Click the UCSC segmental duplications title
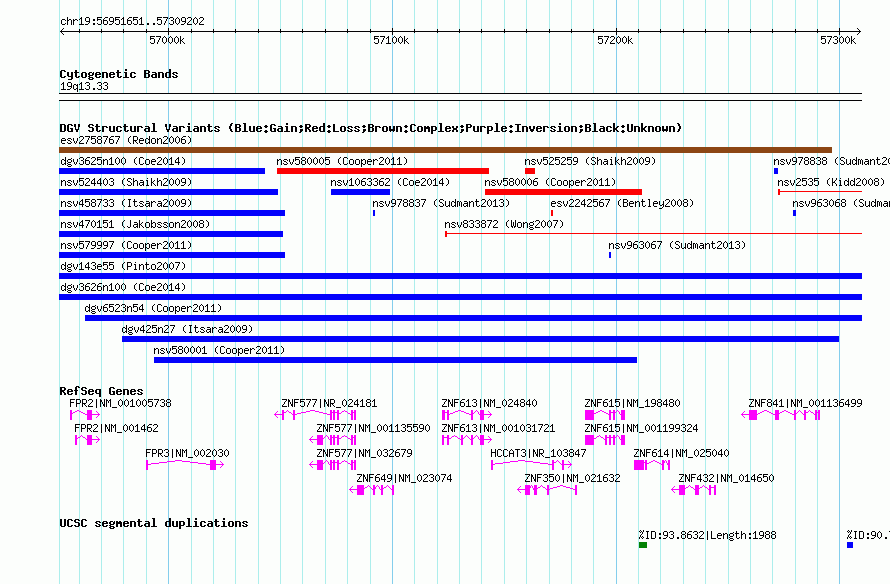 [x=154, y=523]
